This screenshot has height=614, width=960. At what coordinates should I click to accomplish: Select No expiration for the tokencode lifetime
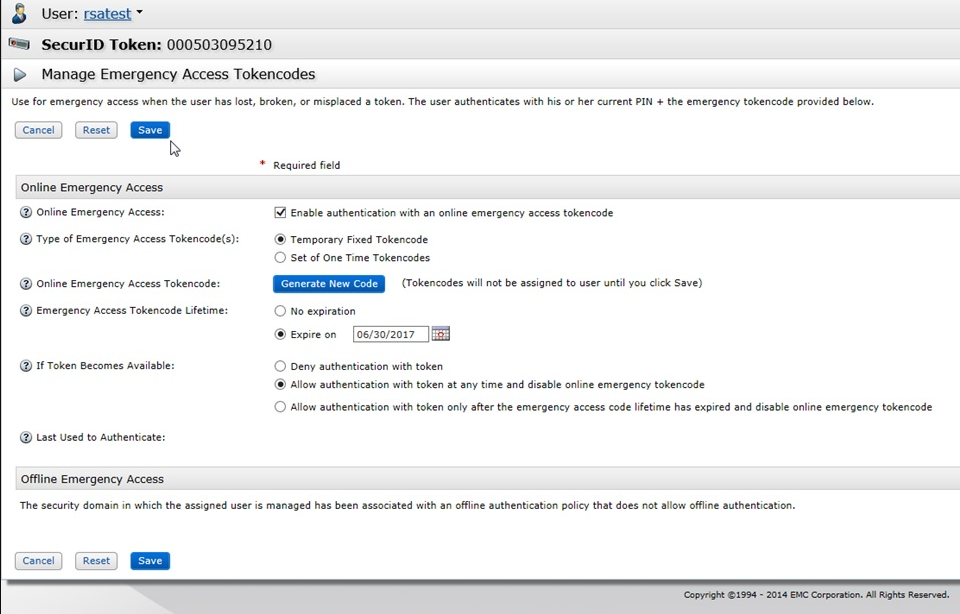click(x=281, y=310)
